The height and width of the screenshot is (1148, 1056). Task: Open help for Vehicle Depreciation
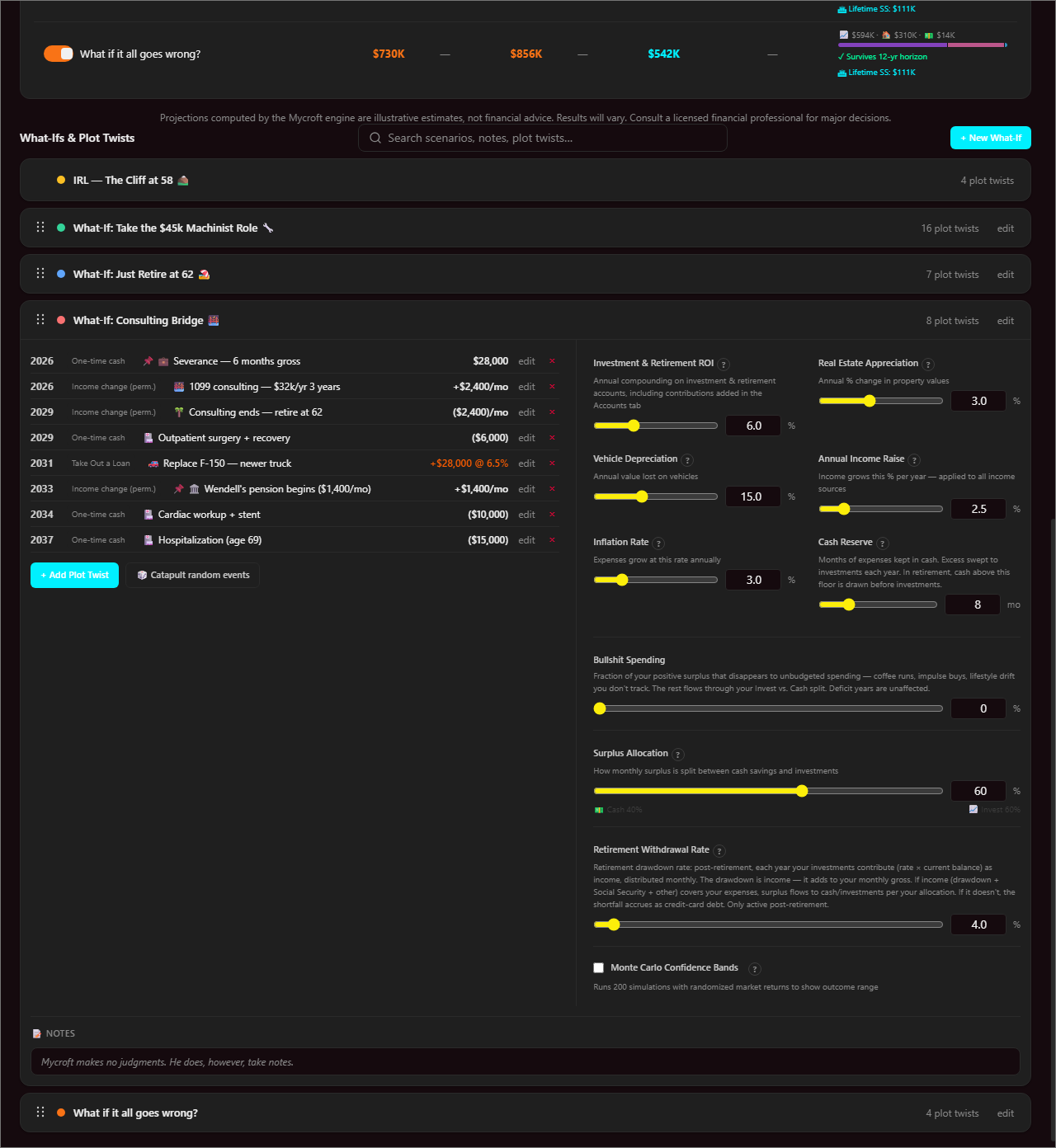(687, 460)
